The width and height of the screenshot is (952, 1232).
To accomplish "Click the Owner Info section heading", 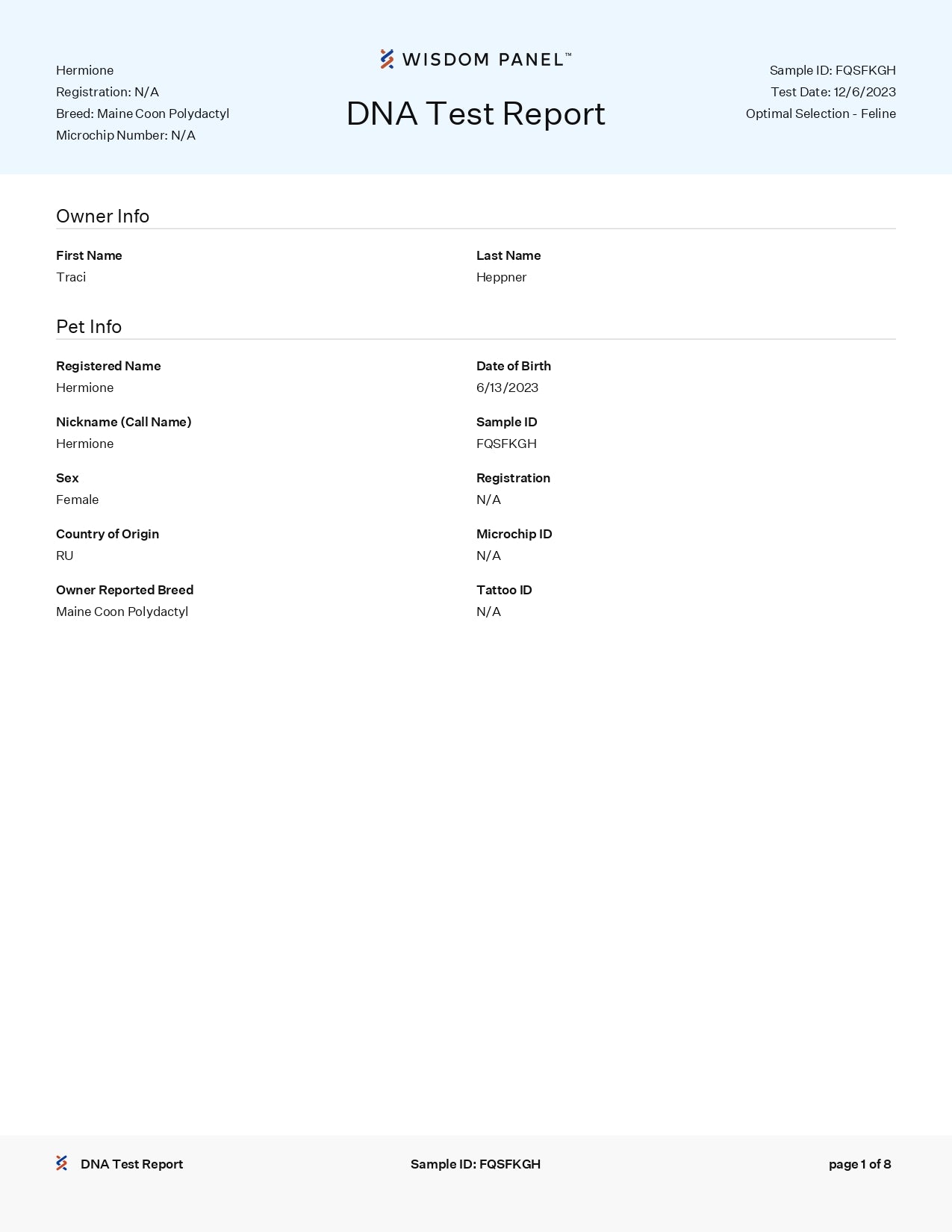I will pos(102,217).
